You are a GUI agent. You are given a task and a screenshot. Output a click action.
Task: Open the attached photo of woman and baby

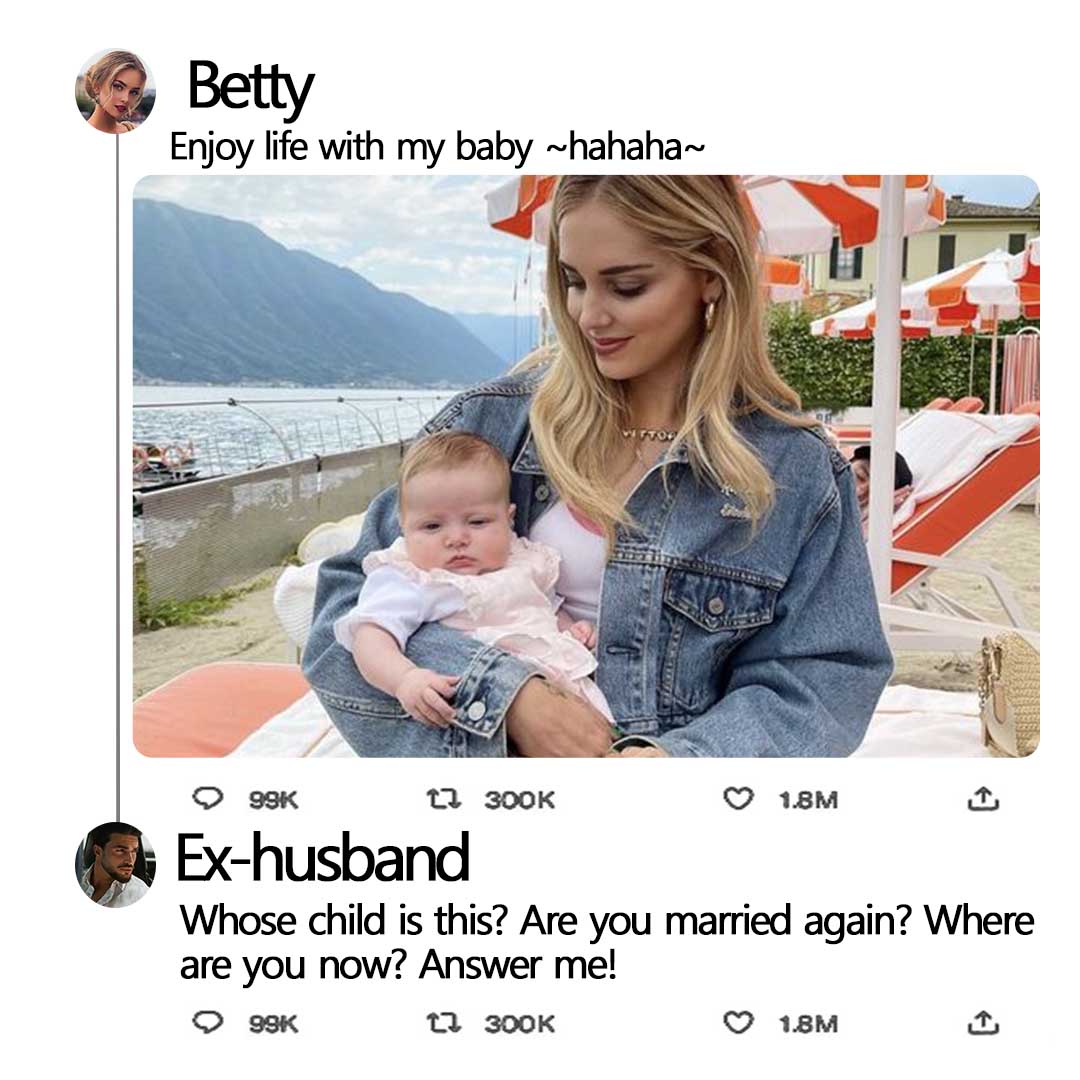click(x=586, y=466)
